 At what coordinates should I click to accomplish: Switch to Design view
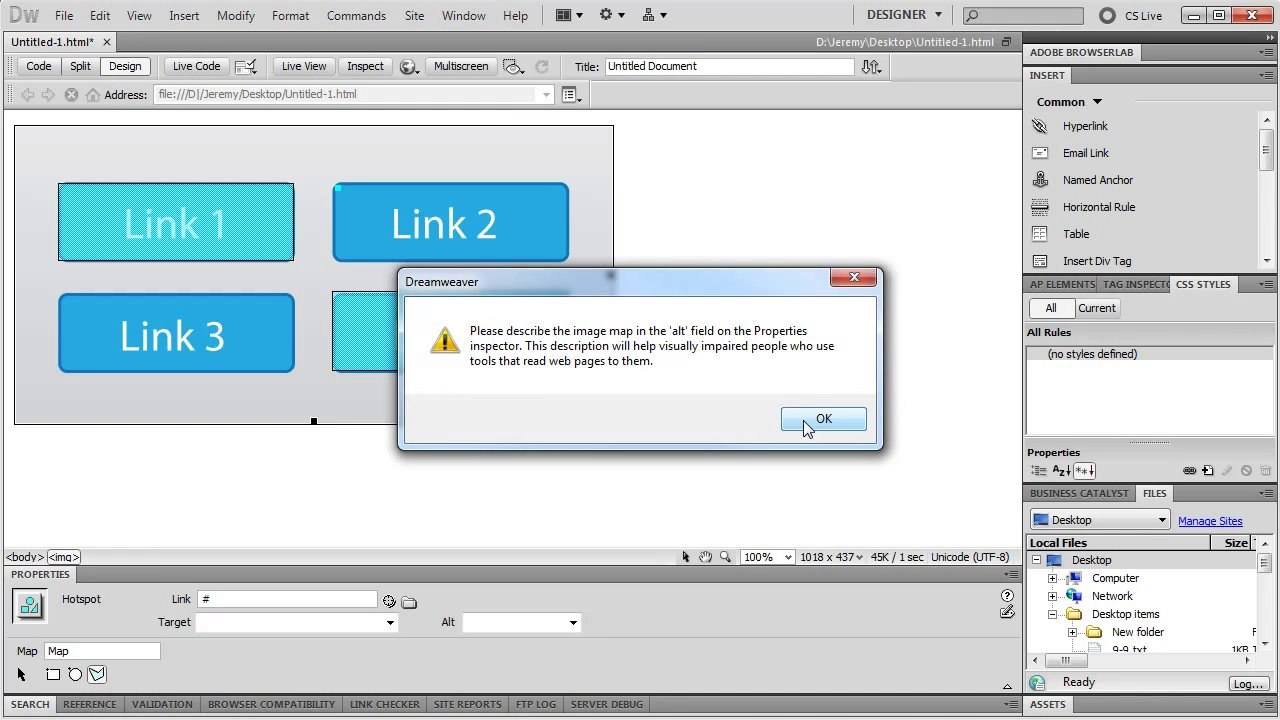point(125,66)
